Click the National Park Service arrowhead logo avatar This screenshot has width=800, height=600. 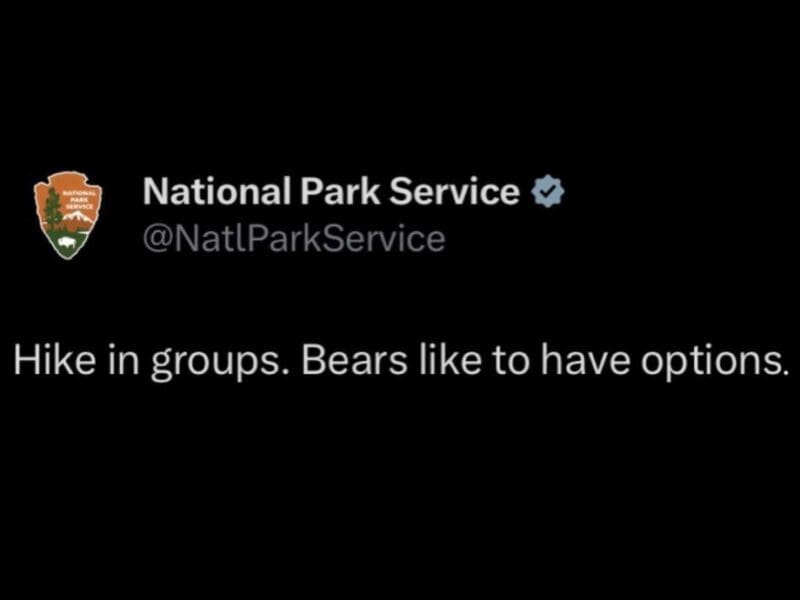(x=68, y=214)
